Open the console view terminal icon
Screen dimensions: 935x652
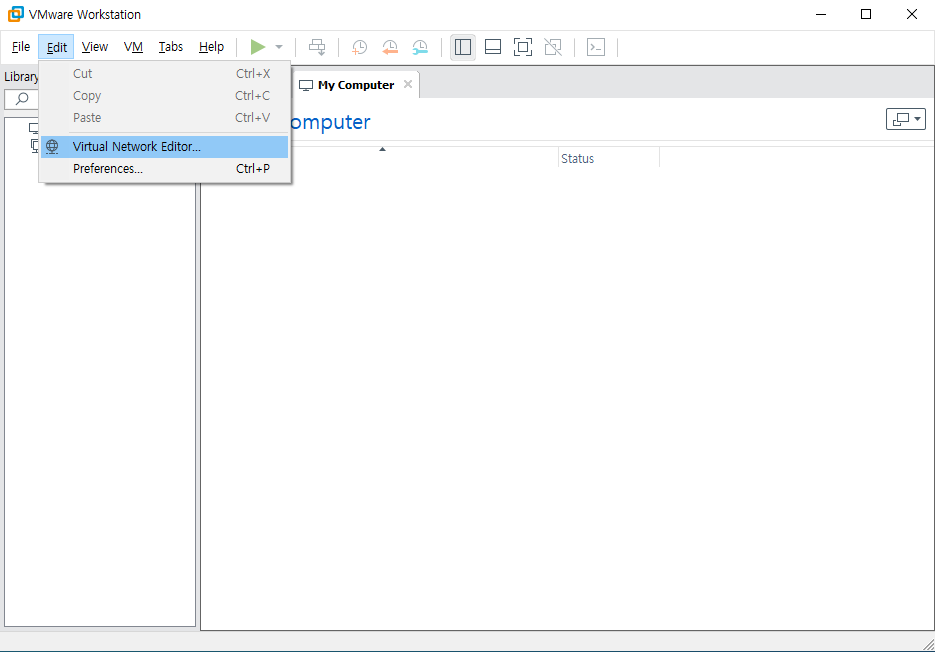click(596, 47)
